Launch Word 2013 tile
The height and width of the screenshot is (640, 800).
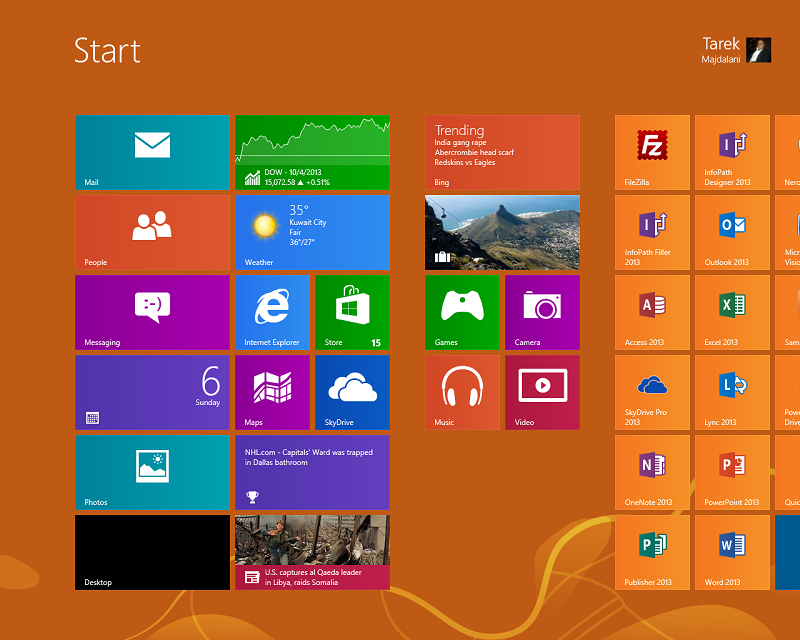[732, 552]
